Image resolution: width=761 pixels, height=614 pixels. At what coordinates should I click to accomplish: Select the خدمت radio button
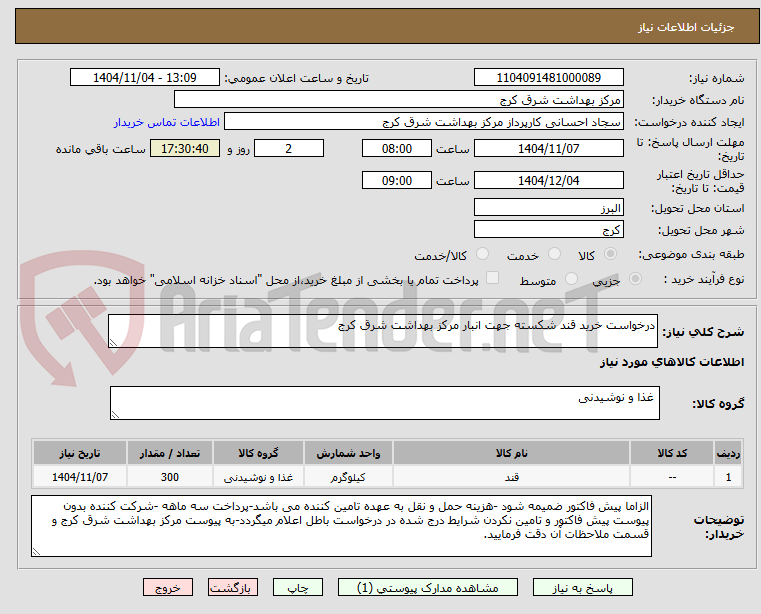tap(554, 254)
